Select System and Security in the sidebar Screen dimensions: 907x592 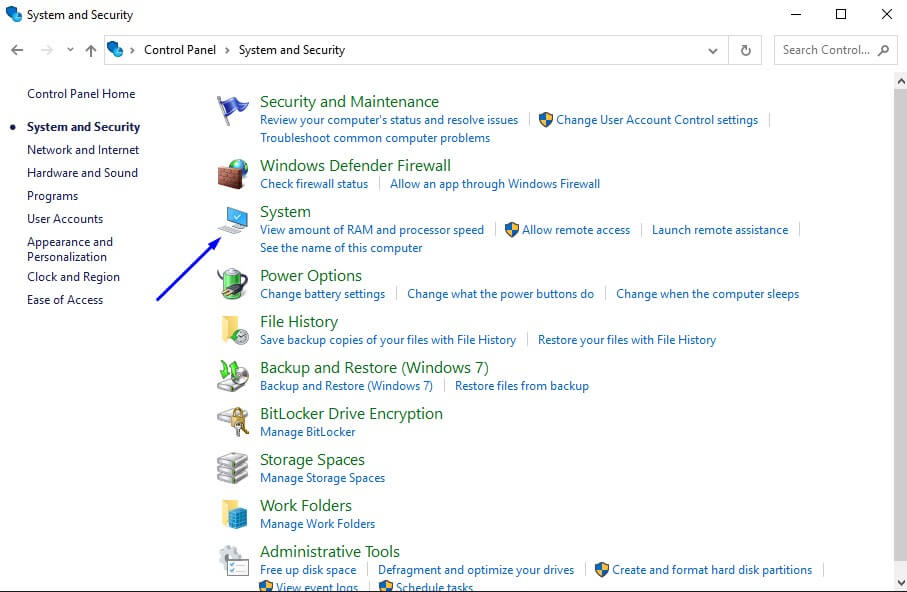coord(83,127)
